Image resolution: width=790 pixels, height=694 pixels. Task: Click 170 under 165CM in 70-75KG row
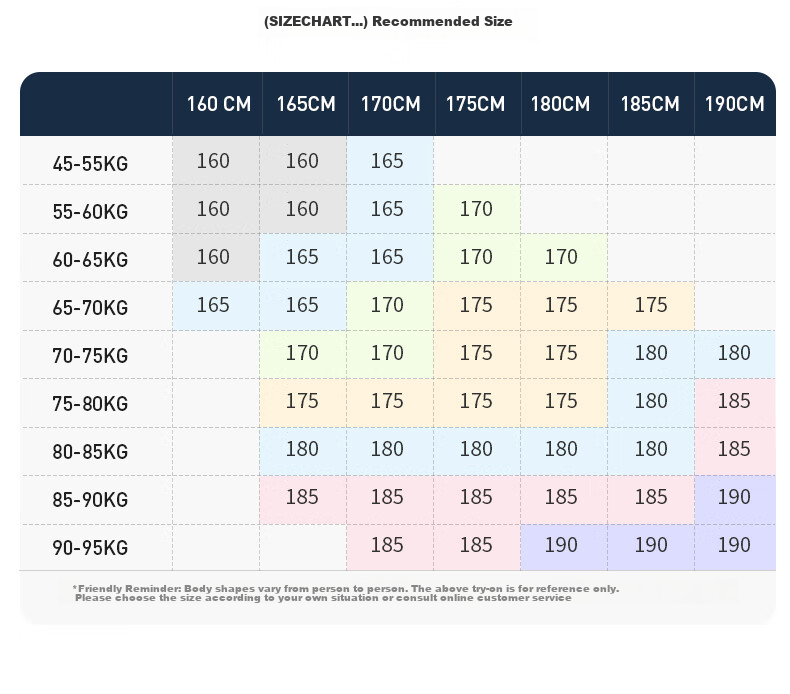(x=302, y=353)
